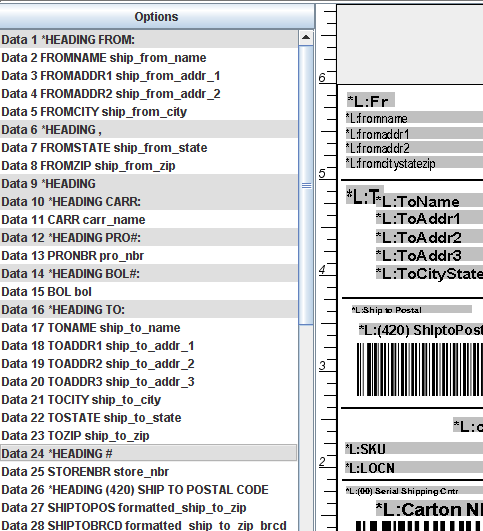
Task: Select Data 16 *HEADING TO: row
Action: pos(149,310)
